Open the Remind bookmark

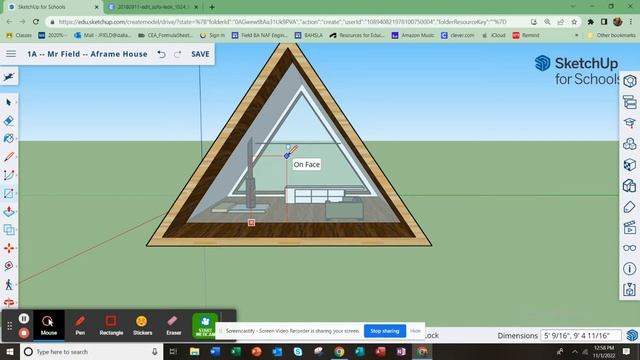point(526,36)
